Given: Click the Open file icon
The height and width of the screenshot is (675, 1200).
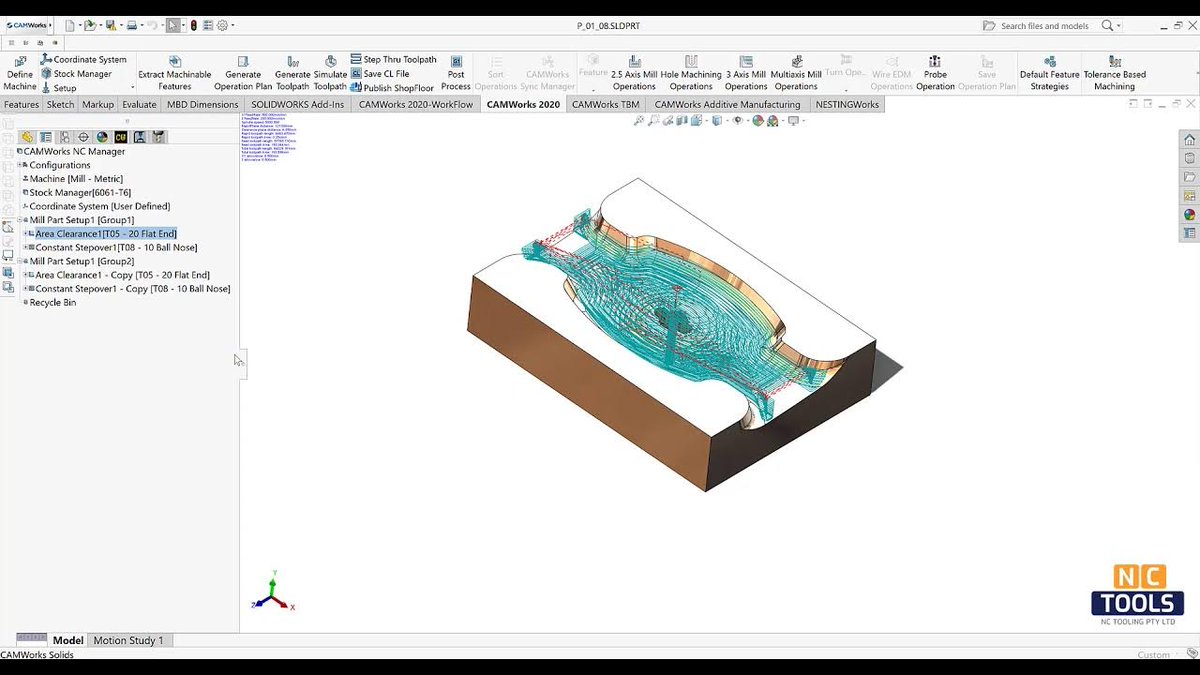Looking at the screenshot, I should pos(90,25).
